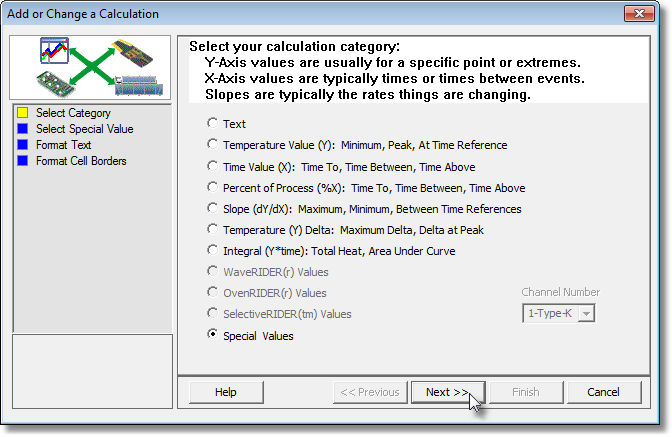Advance with the Next >> button

point(448,392)
